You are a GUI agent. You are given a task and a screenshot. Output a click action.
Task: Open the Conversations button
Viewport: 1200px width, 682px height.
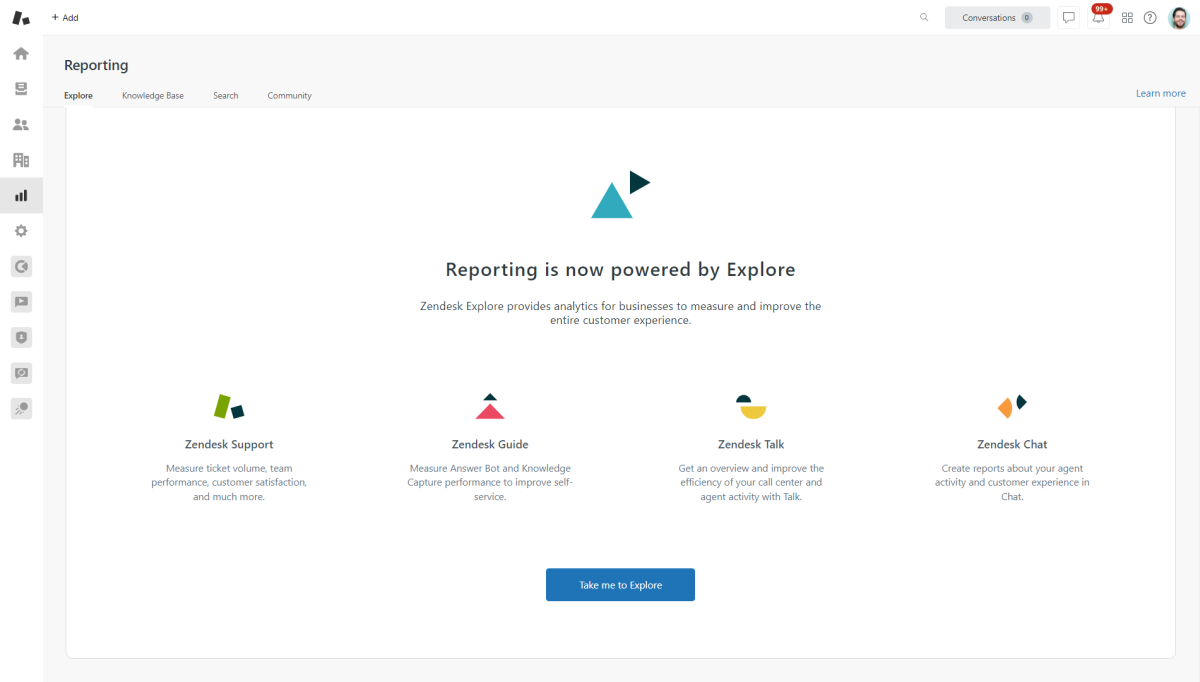click(x=997, y=18)
